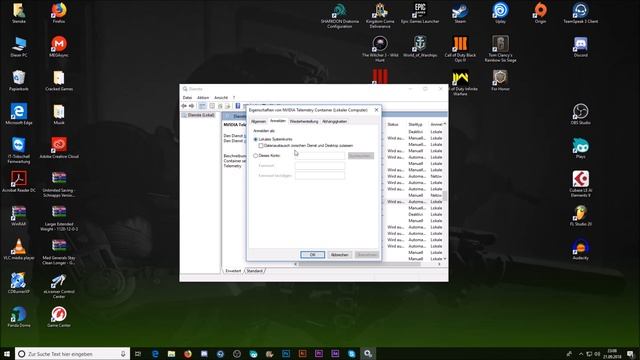Open Musik folder on desktop
Image resolution: width=640 pixels, height=360 pixels.
[59, 114]
